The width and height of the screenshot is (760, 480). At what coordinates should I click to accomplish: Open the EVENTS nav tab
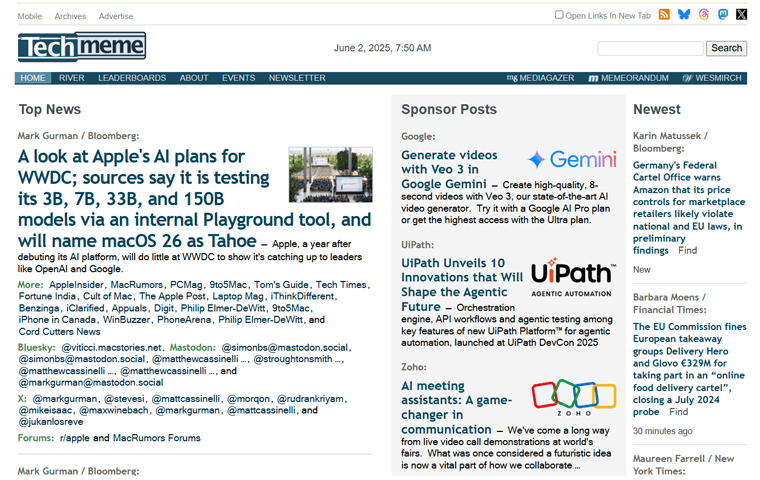pyautogui.click(x=238, y=78)
